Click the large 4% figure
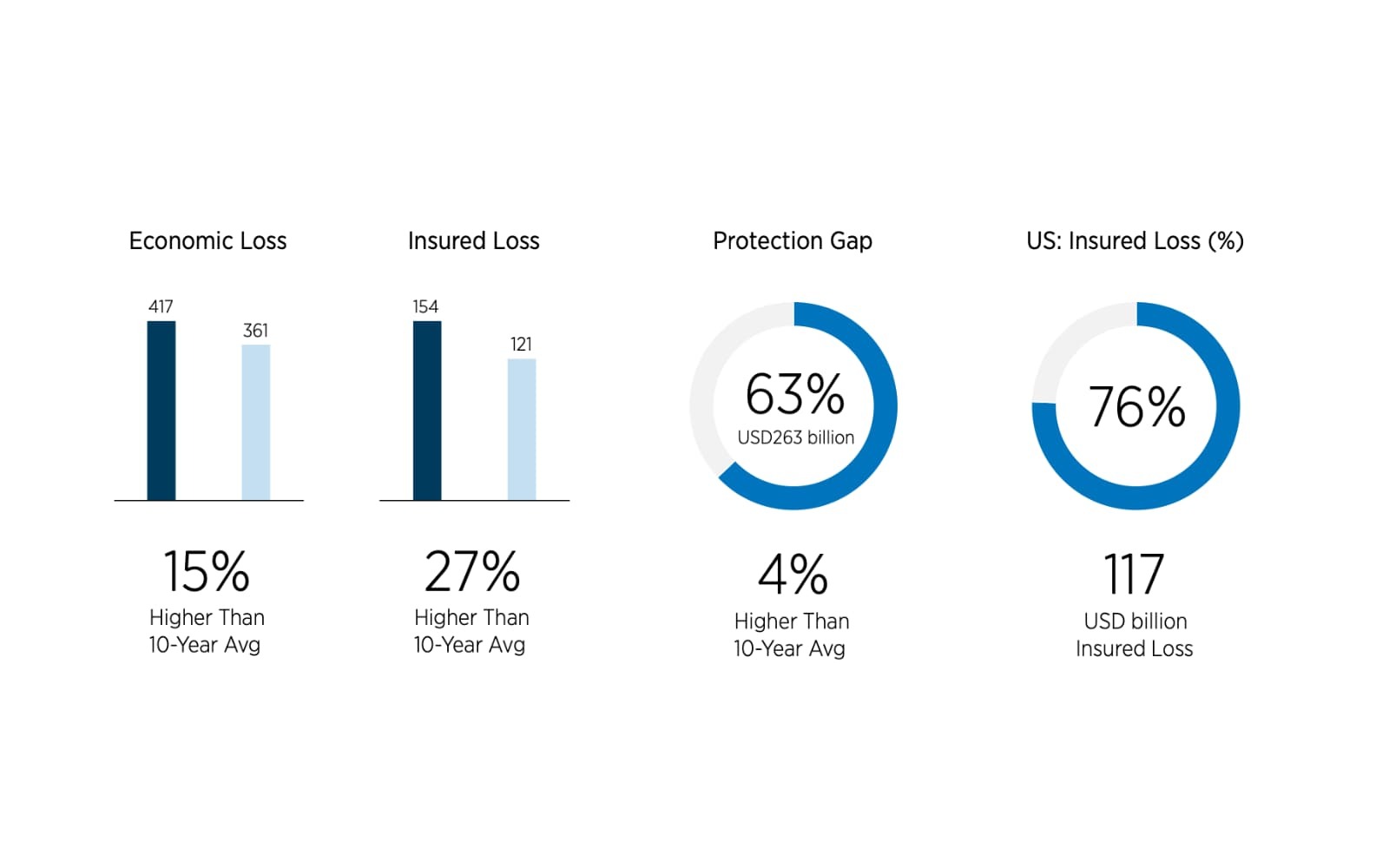Viewport: 1389px width, 868px height. 792,575
